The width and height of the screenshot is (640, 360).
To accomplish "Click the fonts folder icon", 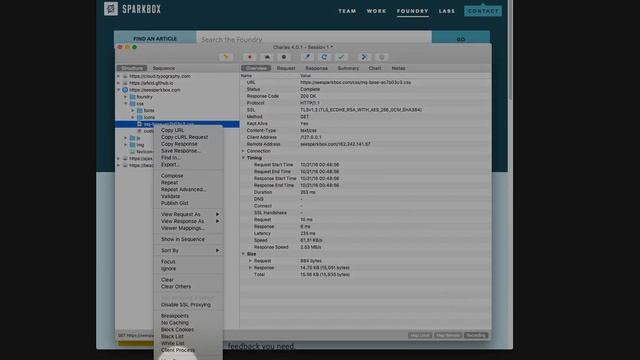I will point(140,111).
